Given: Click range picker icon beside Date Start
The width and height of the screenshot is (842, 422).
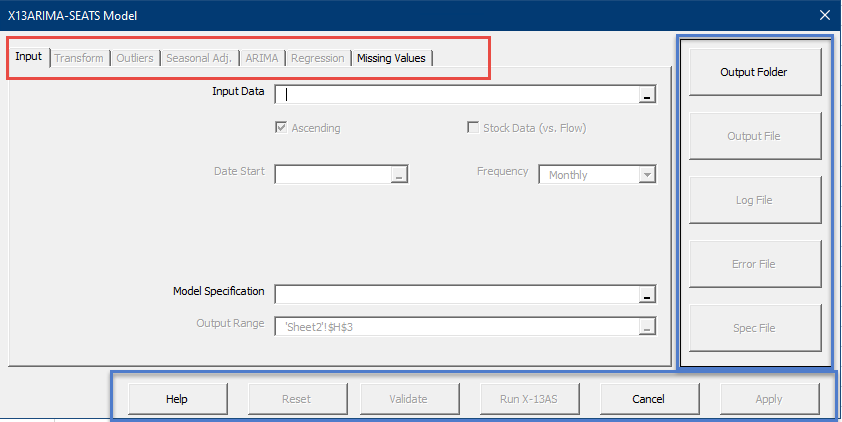Looking at the screenshot, I should tap(399, 175).
